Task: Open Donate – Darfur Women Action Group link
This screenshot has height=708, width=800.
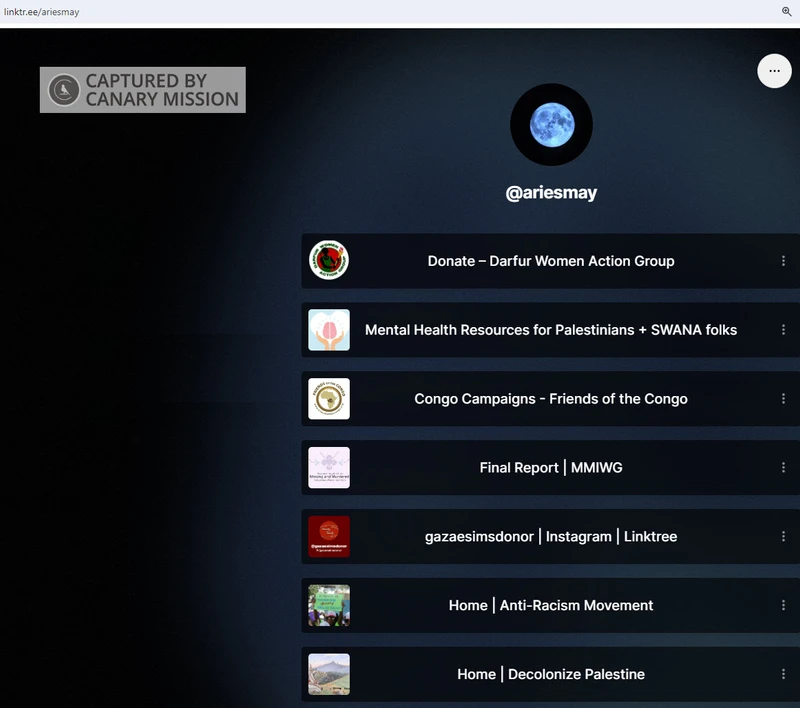Action: [x=551, y=261]
